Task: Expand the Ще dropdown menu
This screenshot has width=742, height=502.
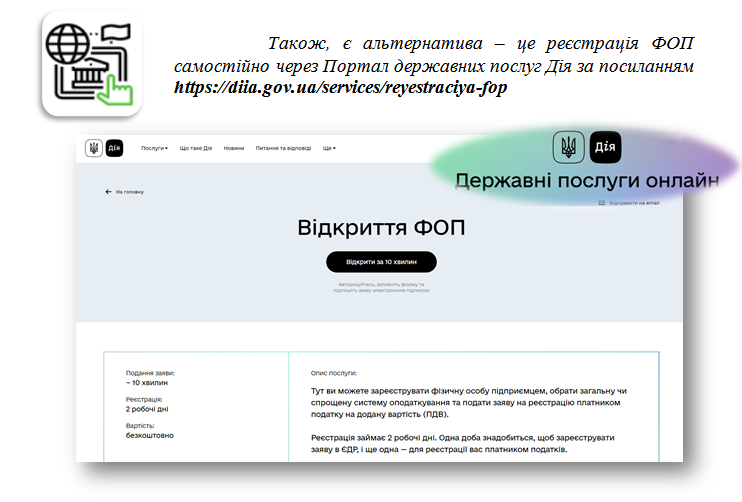Action: [329, 148]
